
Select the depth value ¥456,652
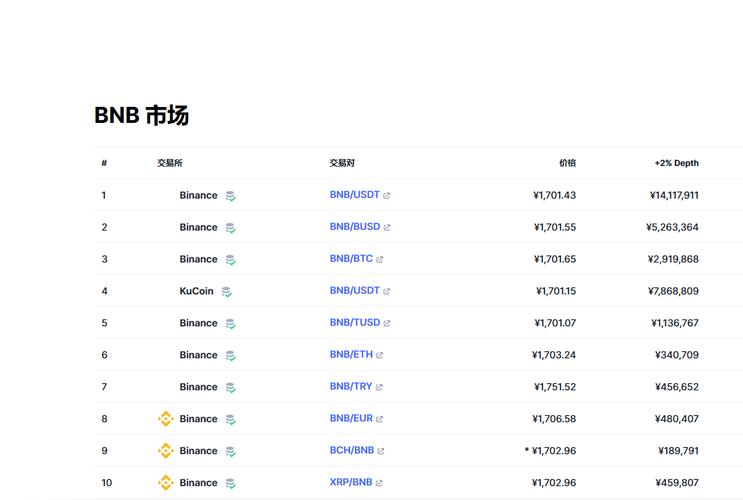point(677,387)
